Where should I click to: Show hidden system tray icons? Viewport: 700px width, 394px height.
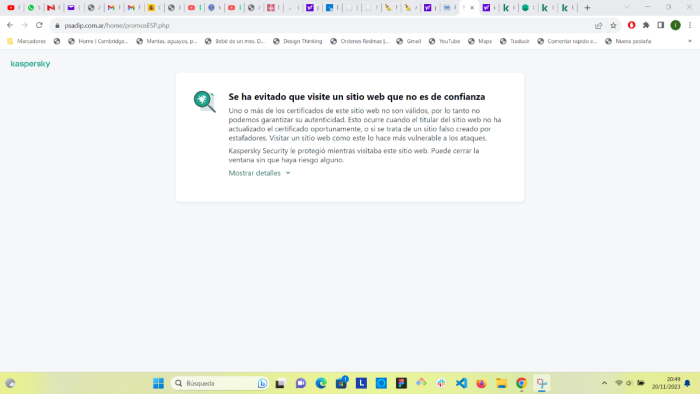604,383
